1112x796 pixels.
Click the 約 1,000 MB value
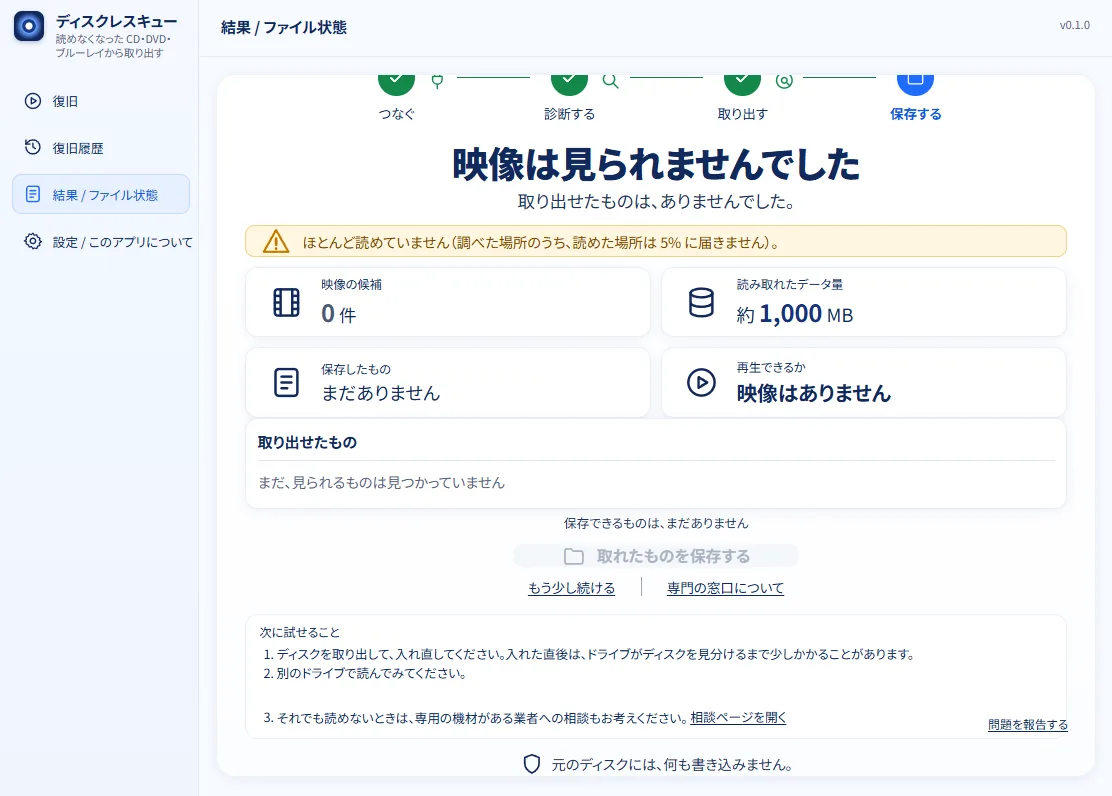[794, 314]
